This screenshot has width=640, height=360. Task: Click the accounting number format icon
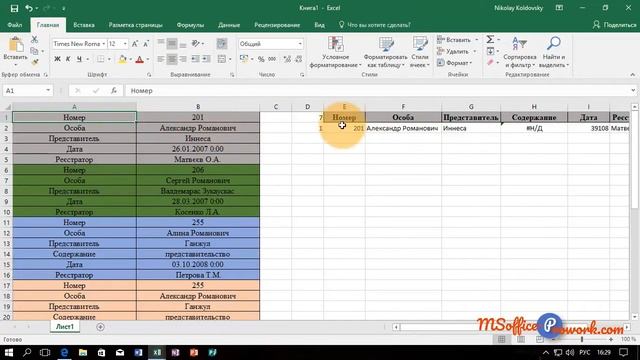tap(244, 59)
